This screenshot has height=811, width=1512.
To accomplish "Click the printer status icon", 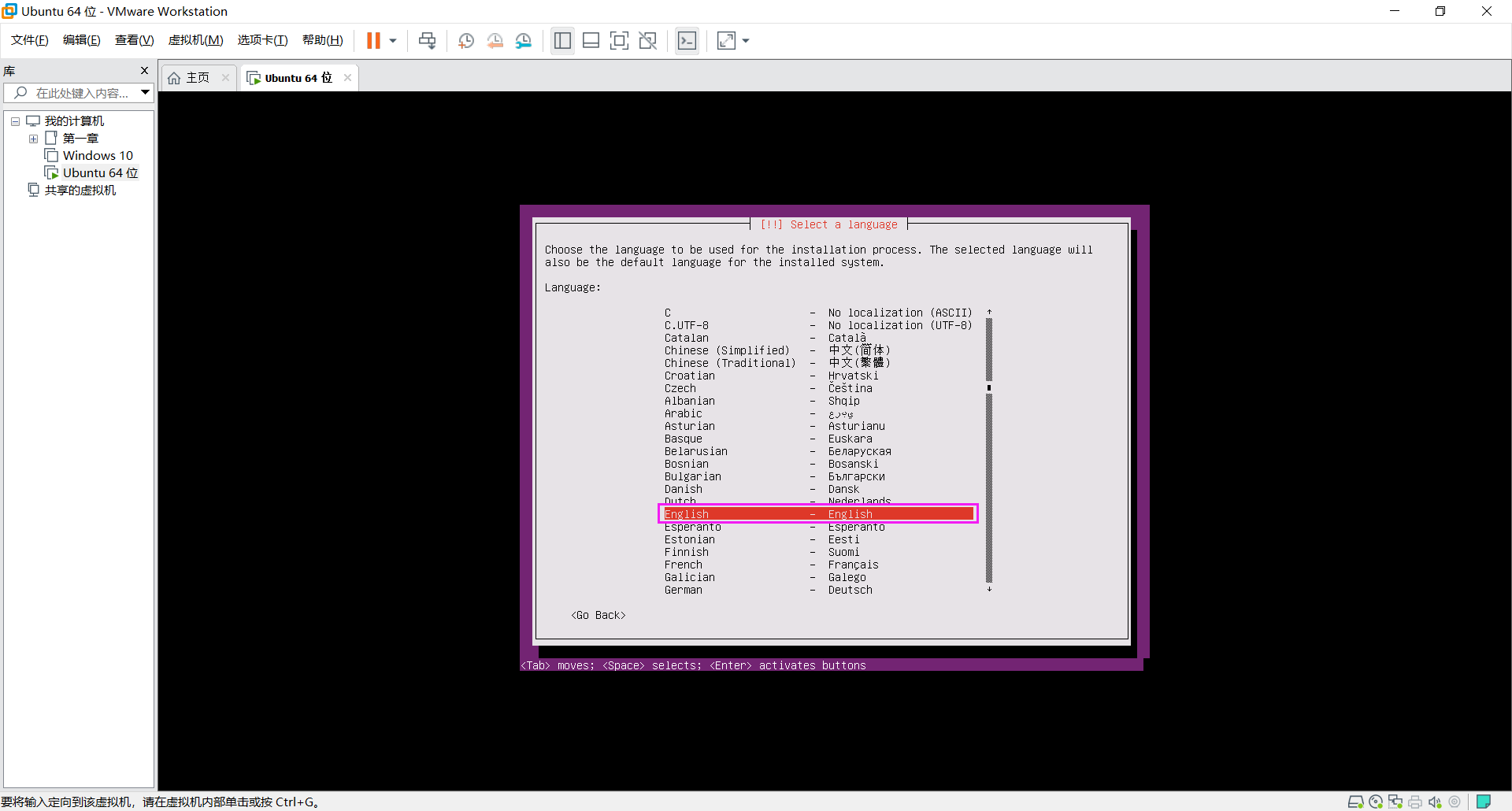I will pos(1415,802).
